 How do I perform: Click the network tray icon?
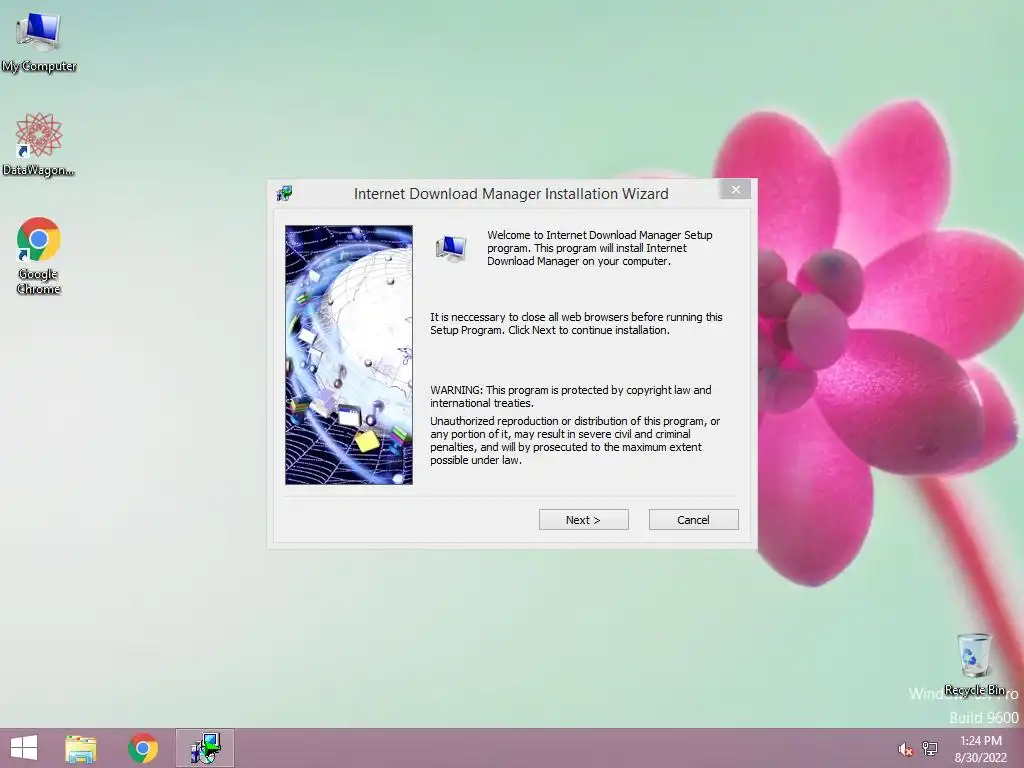930,748
